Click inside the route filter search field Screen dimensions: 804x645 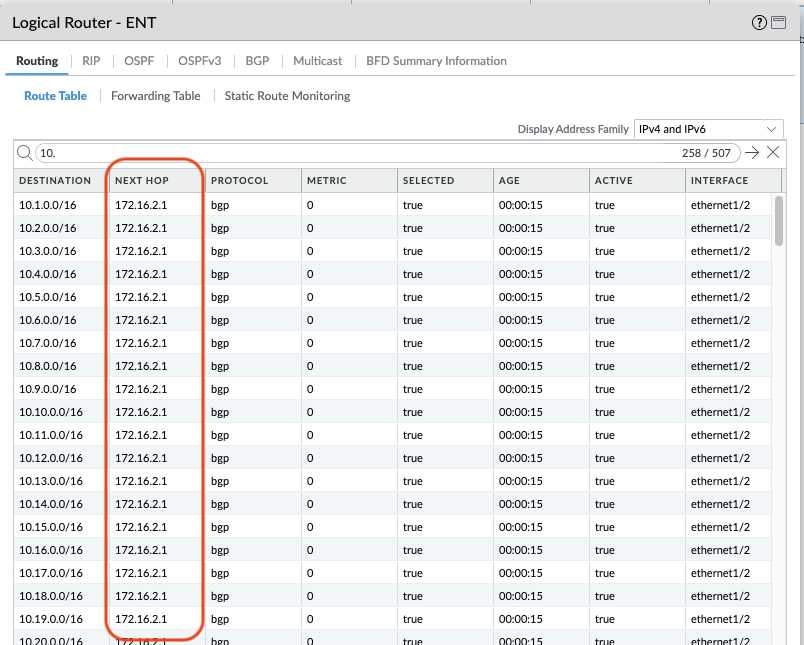[x=350, y=153]
